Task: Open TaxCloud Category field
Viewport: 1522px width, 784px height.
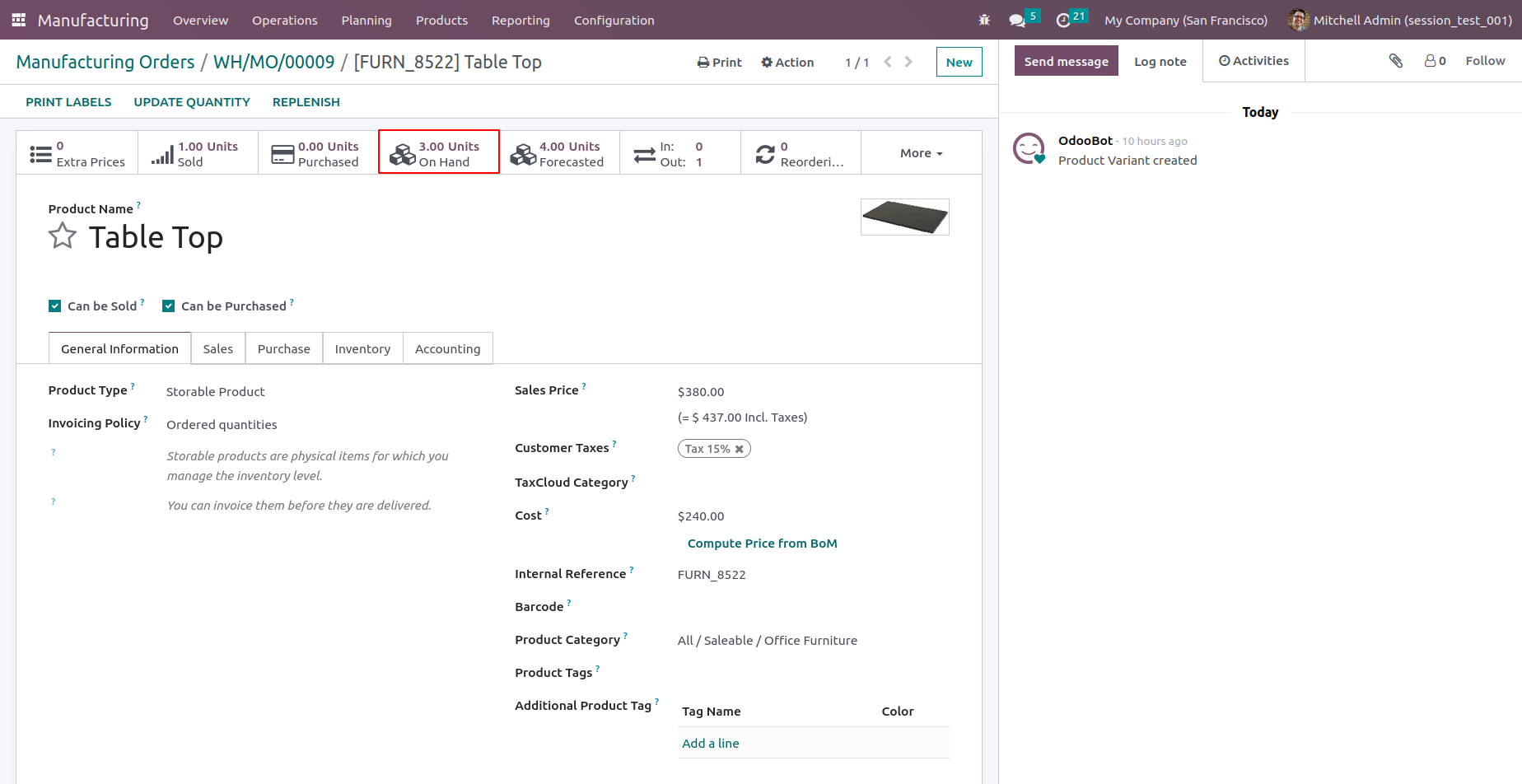Action: click(814, 483)
